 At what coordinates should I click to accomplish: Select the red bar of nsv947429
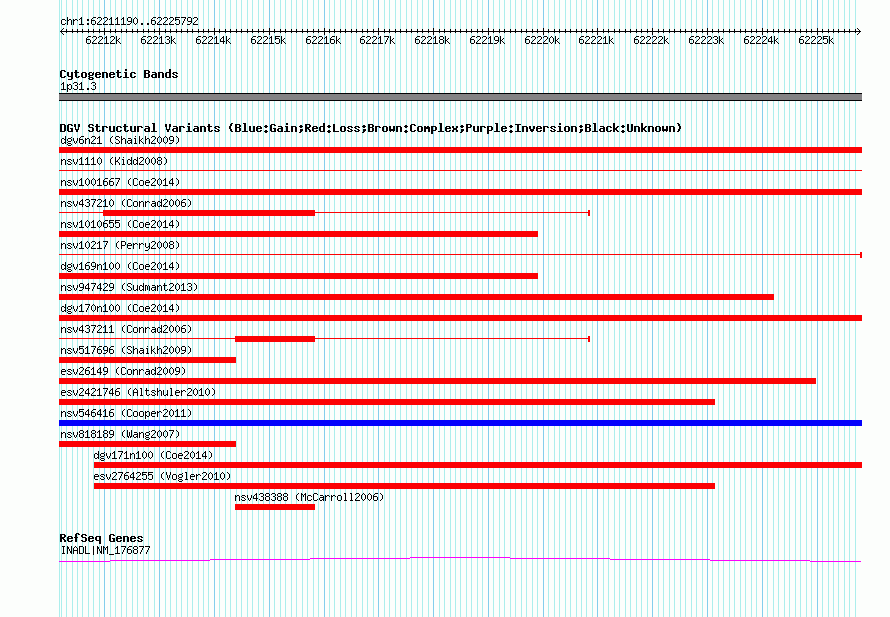click(x=416, y=297)
